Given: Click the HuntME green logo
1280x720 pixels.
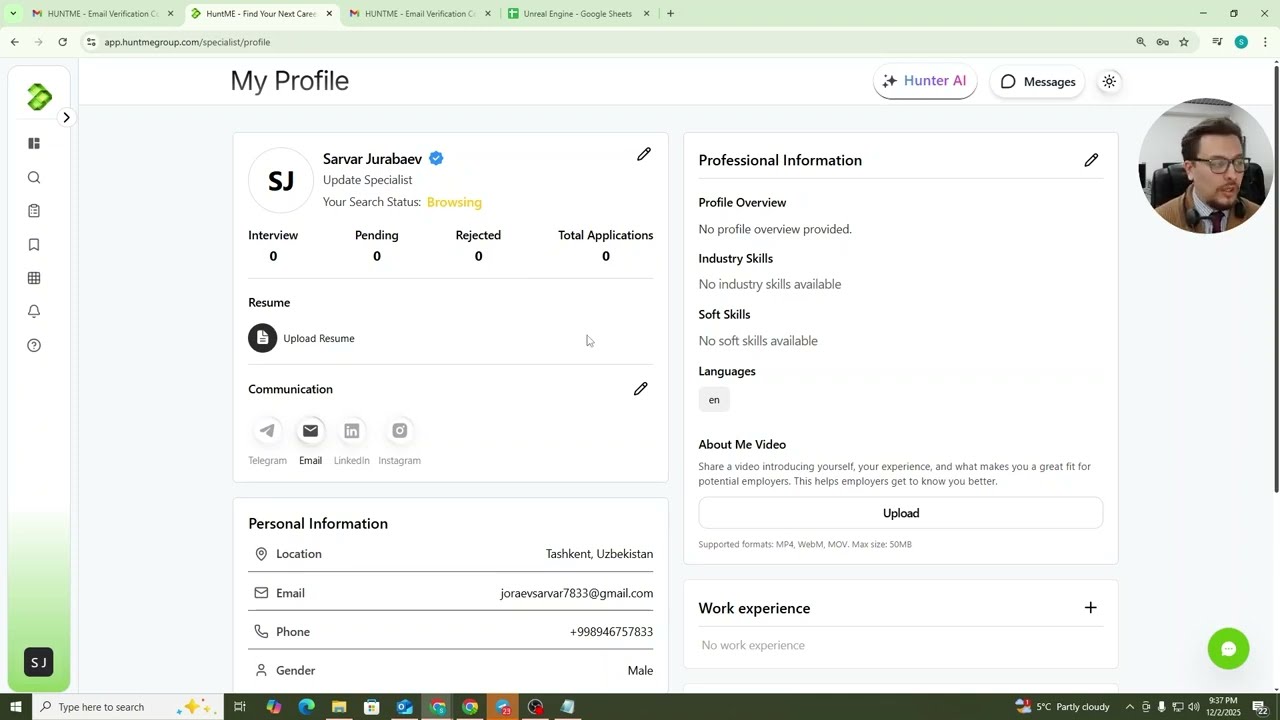Looking at the screenshot, I should (x=39, y=97).
